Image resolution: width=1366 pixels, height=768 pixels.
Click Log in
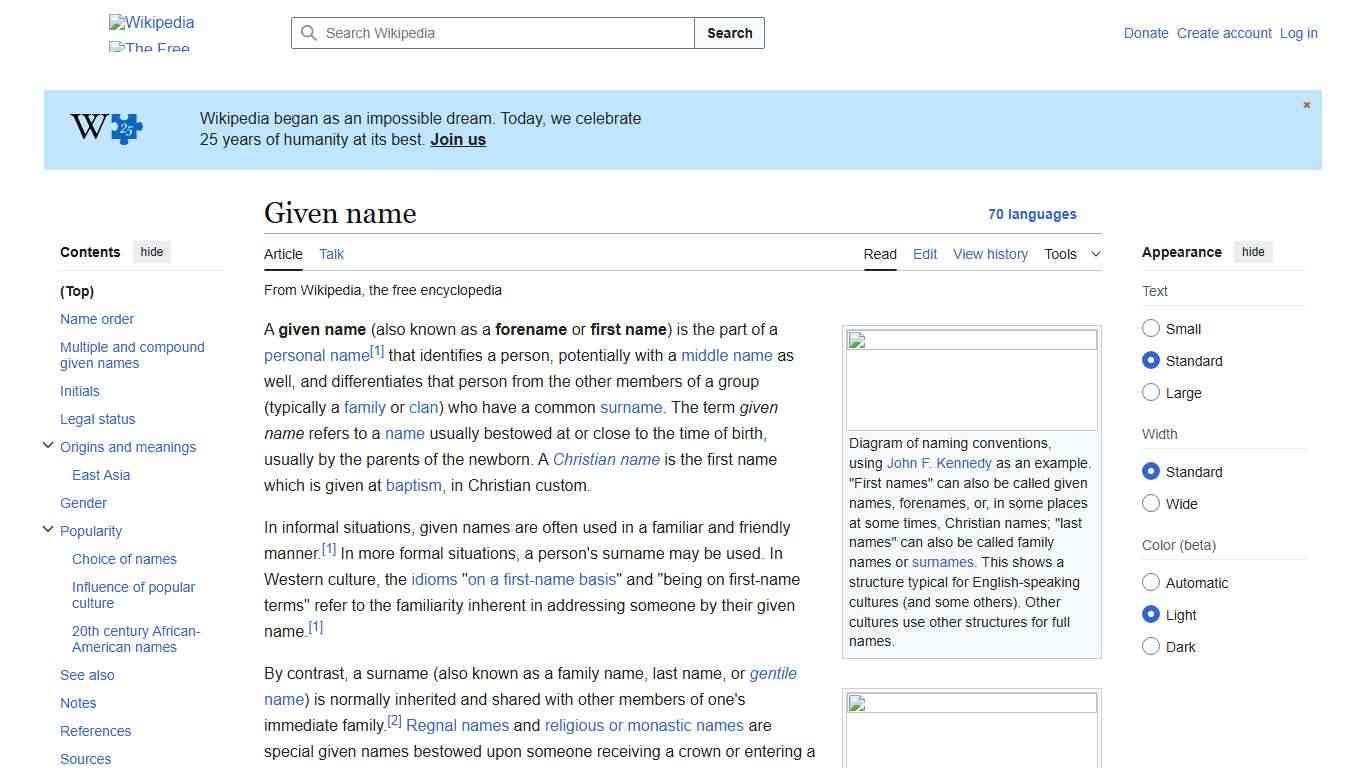(x=1298, y=33)
